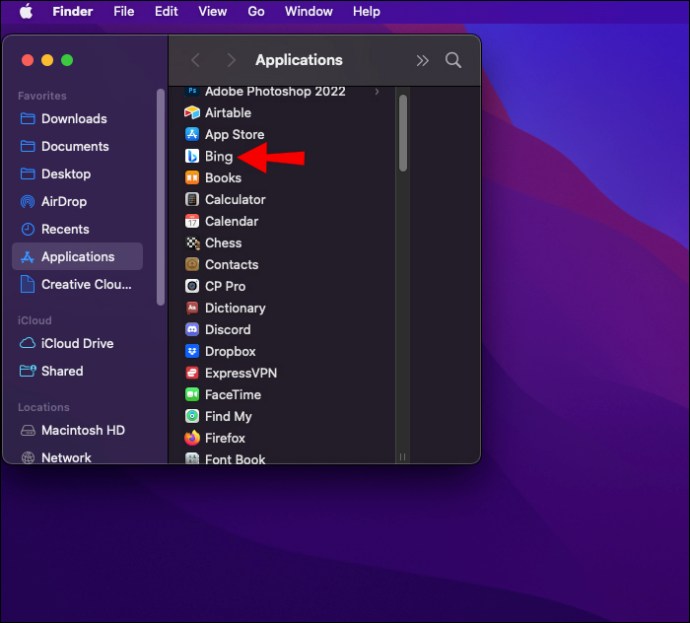The image size is (690, 623).
Task: Go back with the left chevron button
Action: tap(195, 60)
